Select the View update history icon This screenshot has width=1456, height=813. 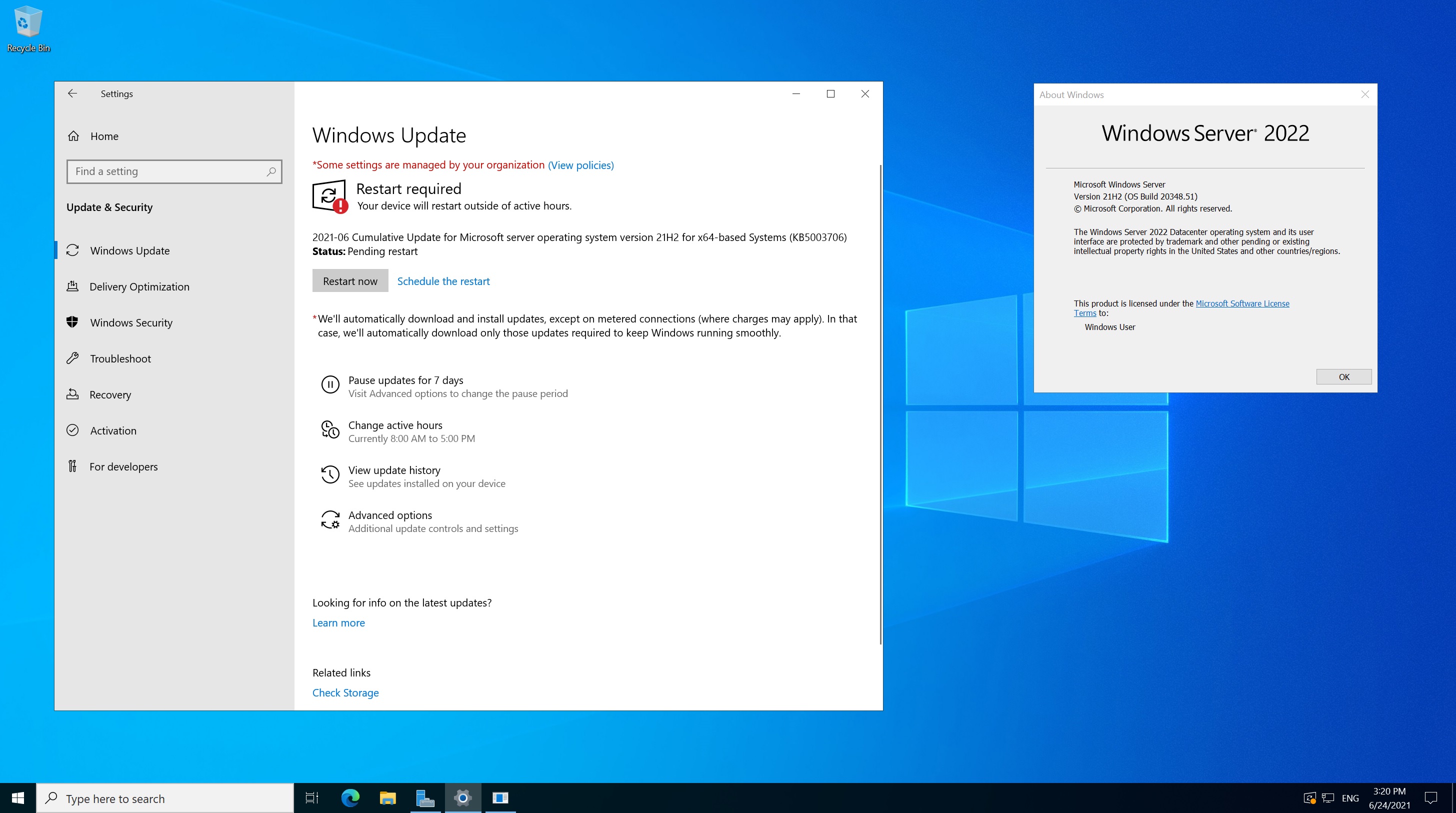pos(330,475)
